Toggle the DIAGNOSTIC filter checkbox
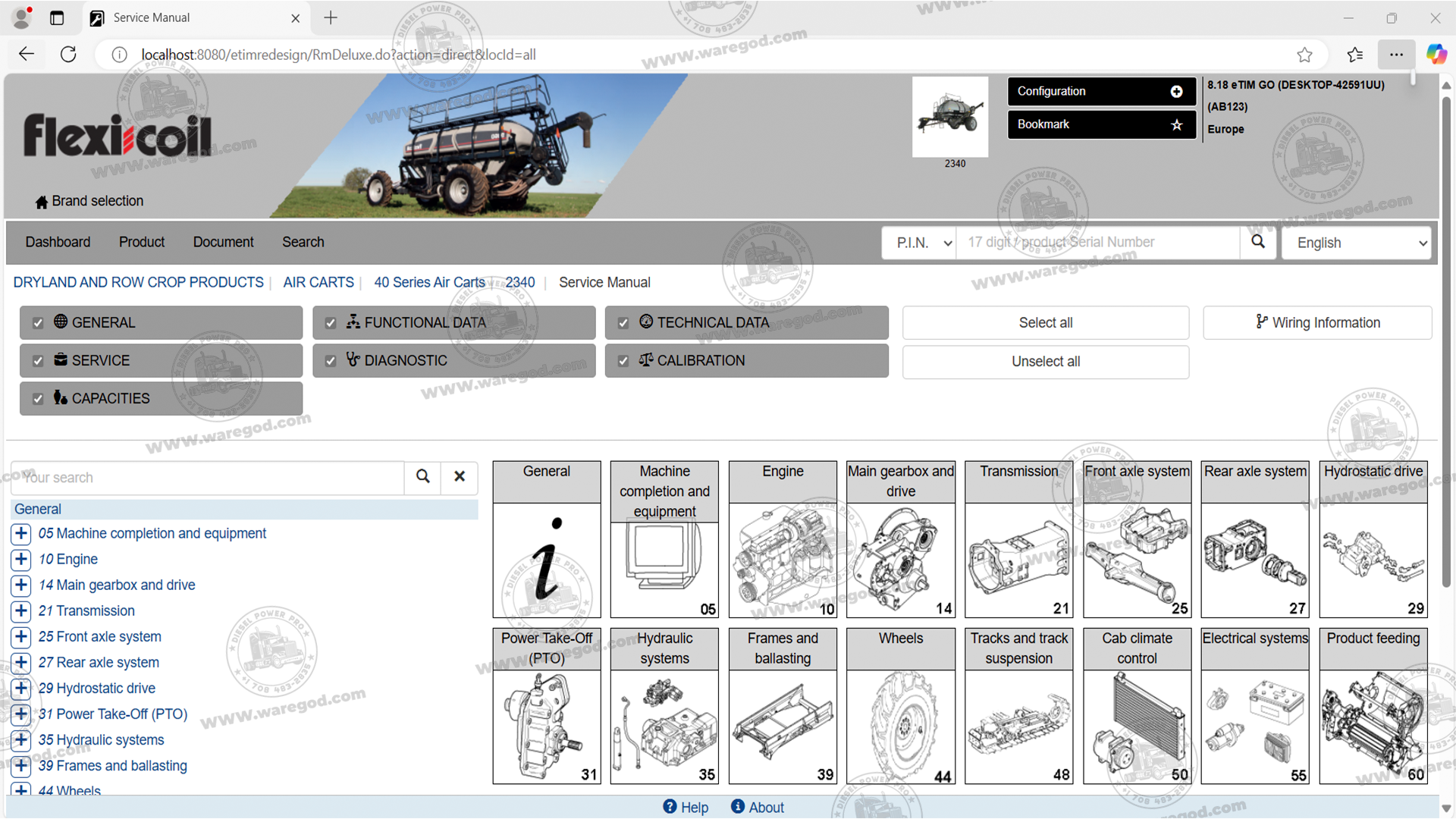This screenshot has height=819, width=1456. coord(331,361)
